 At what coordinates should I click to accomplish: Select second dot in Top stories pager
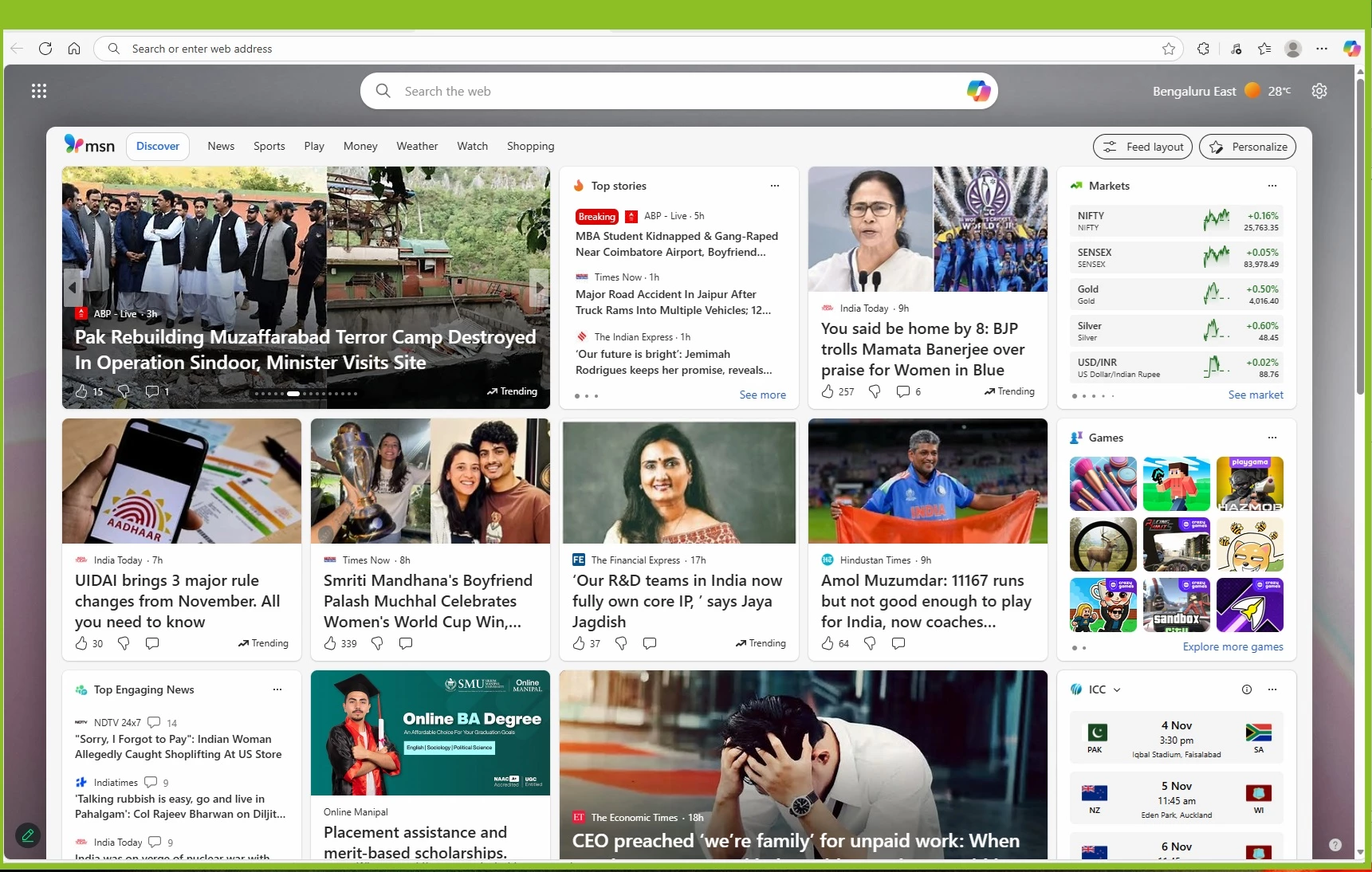pos(587,396)
